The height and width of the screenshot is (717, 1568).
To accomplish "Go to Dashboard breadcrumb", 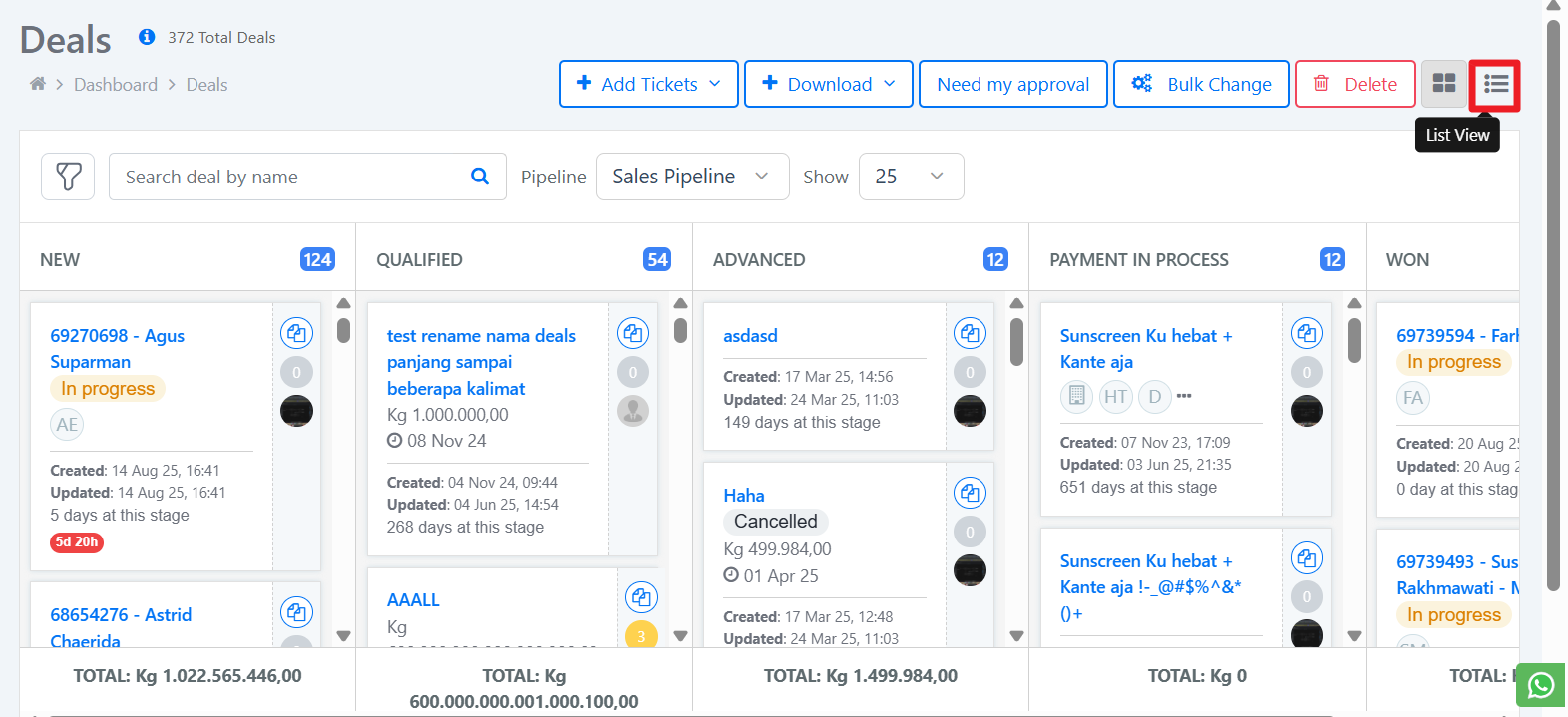I will [116, 85].
